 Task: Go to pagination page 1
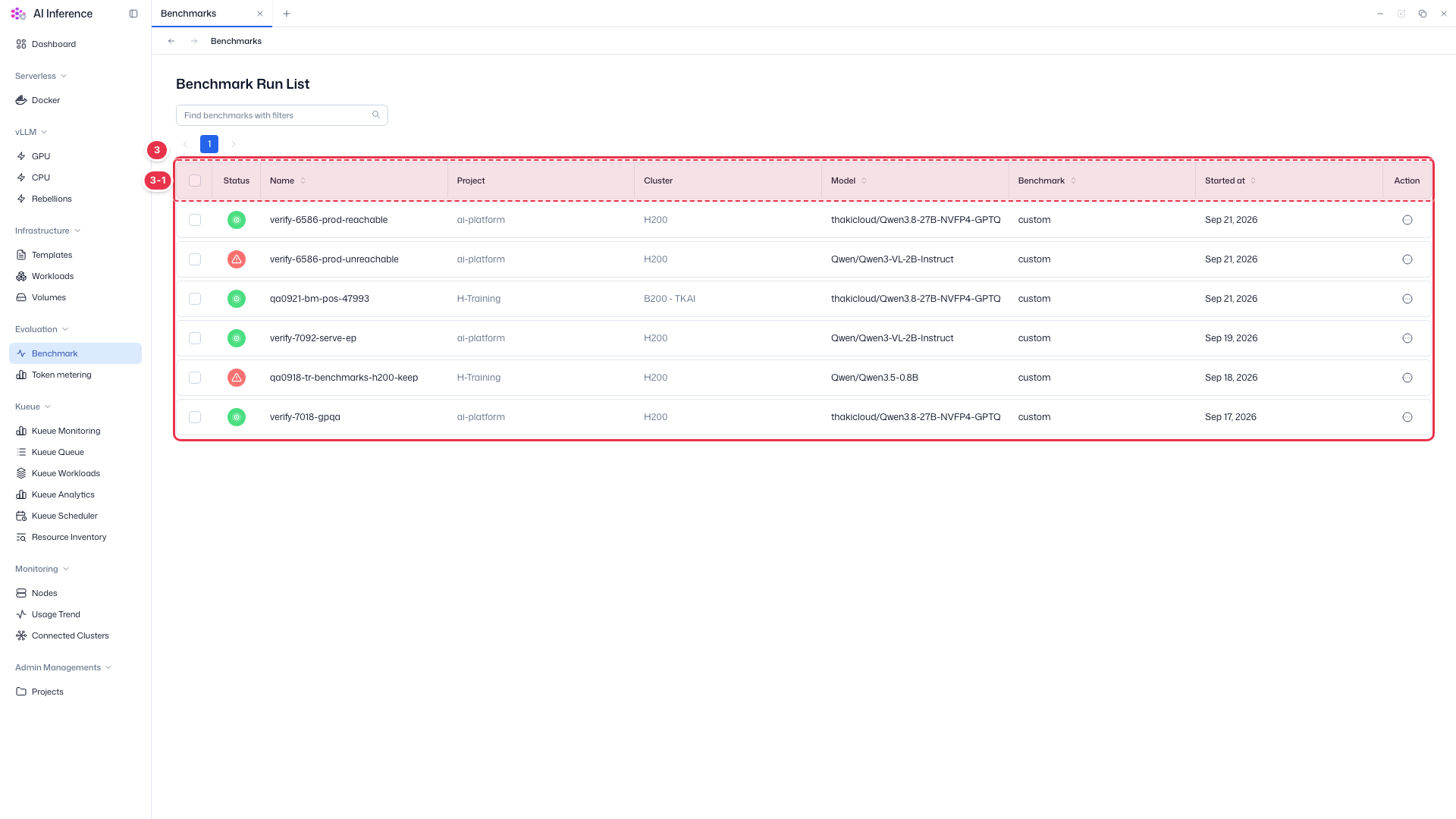coord(209,144)
